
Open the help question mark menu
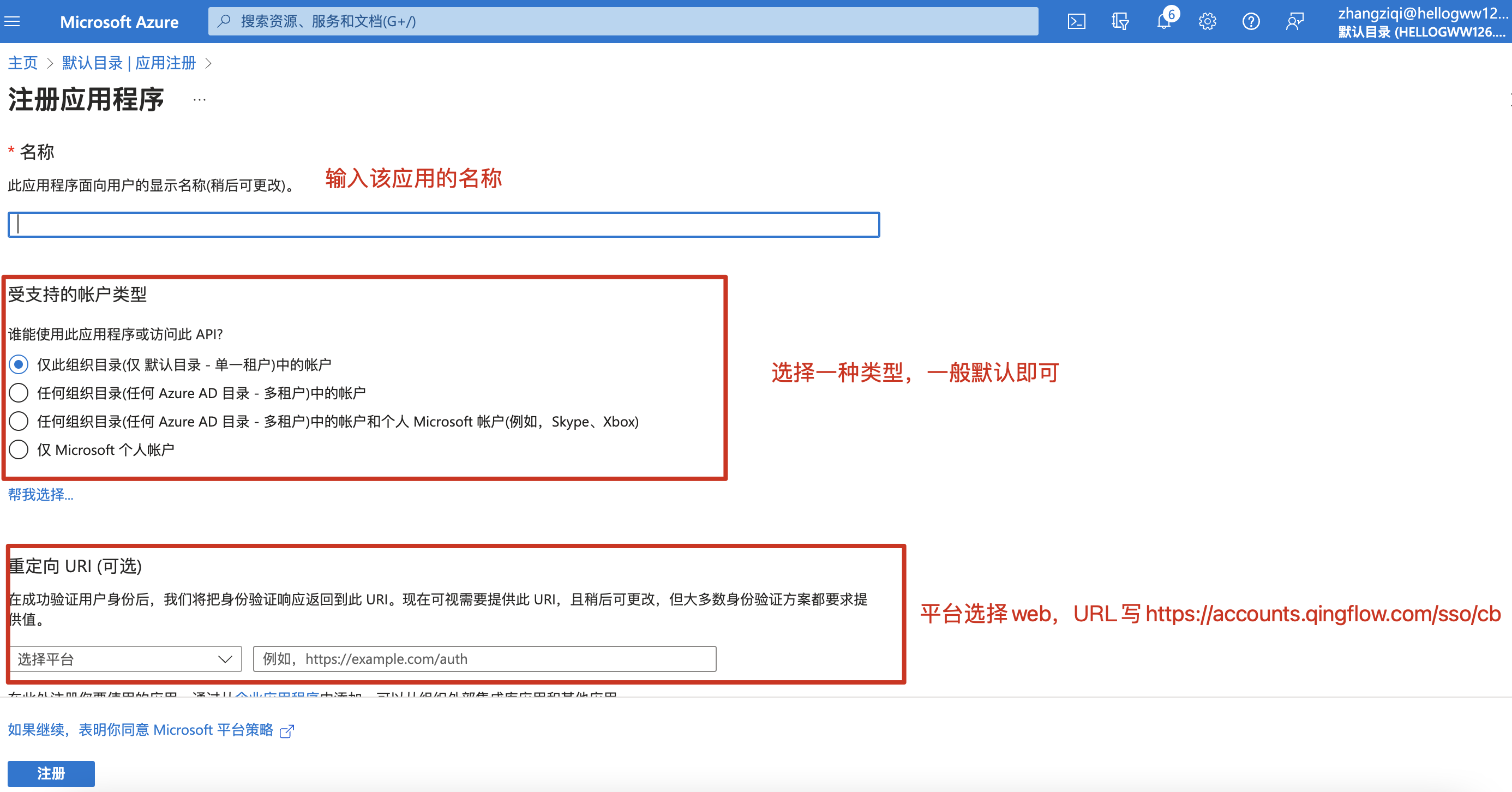point(1251,22)
